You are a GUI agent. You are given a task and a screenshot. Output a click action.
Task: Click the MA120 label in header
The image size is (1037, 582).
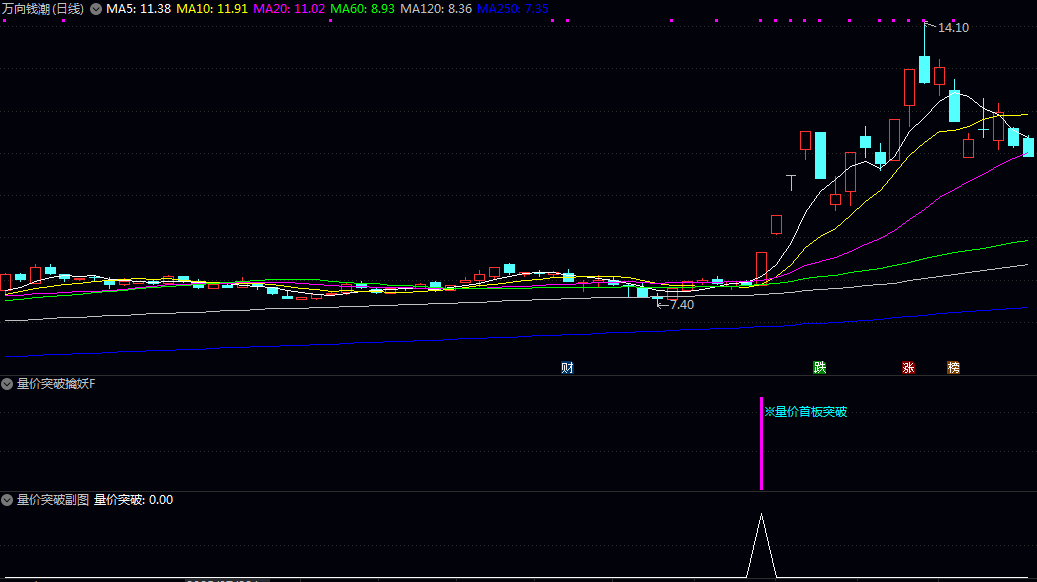[x=435, y=8]
